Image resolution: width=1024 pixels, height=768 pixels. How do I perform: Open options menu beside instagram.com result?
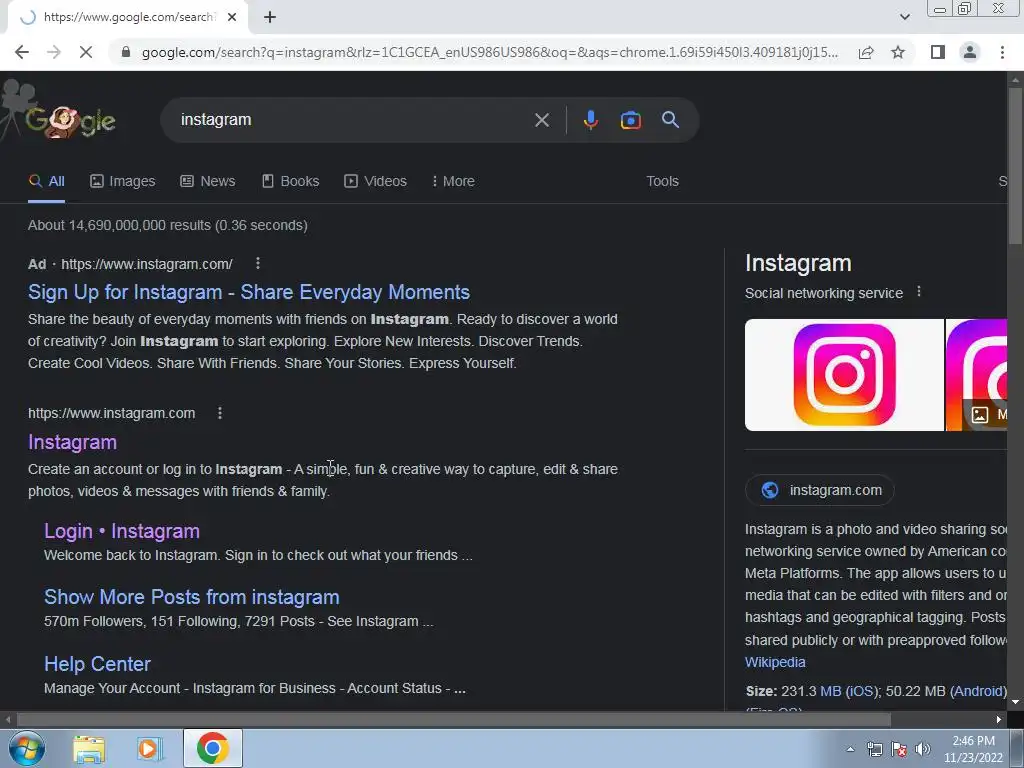pyautogui.click(x=220, y=413)
